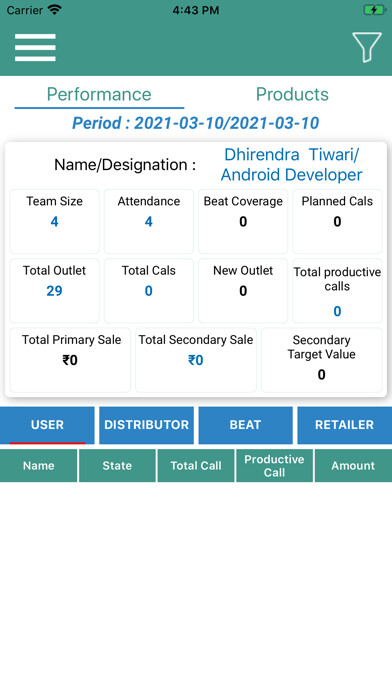
Task: Tap the Total Primary Sale card
Action: [70, 360]
